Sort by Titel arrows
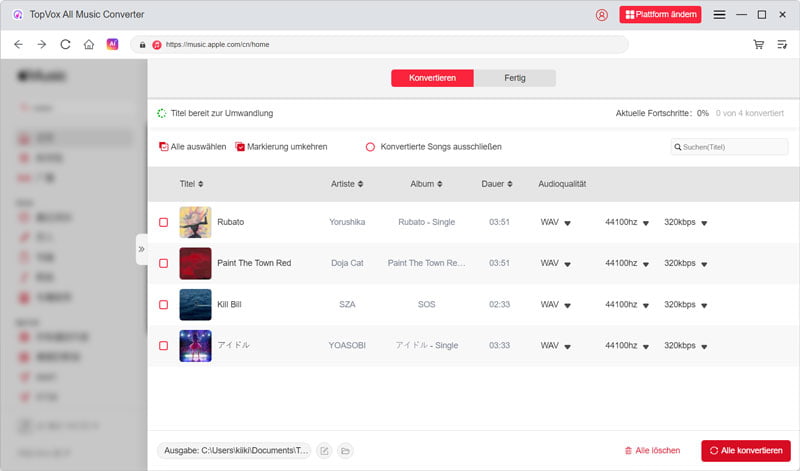This screenshot has width=800, height=471. tap(201, 184)
